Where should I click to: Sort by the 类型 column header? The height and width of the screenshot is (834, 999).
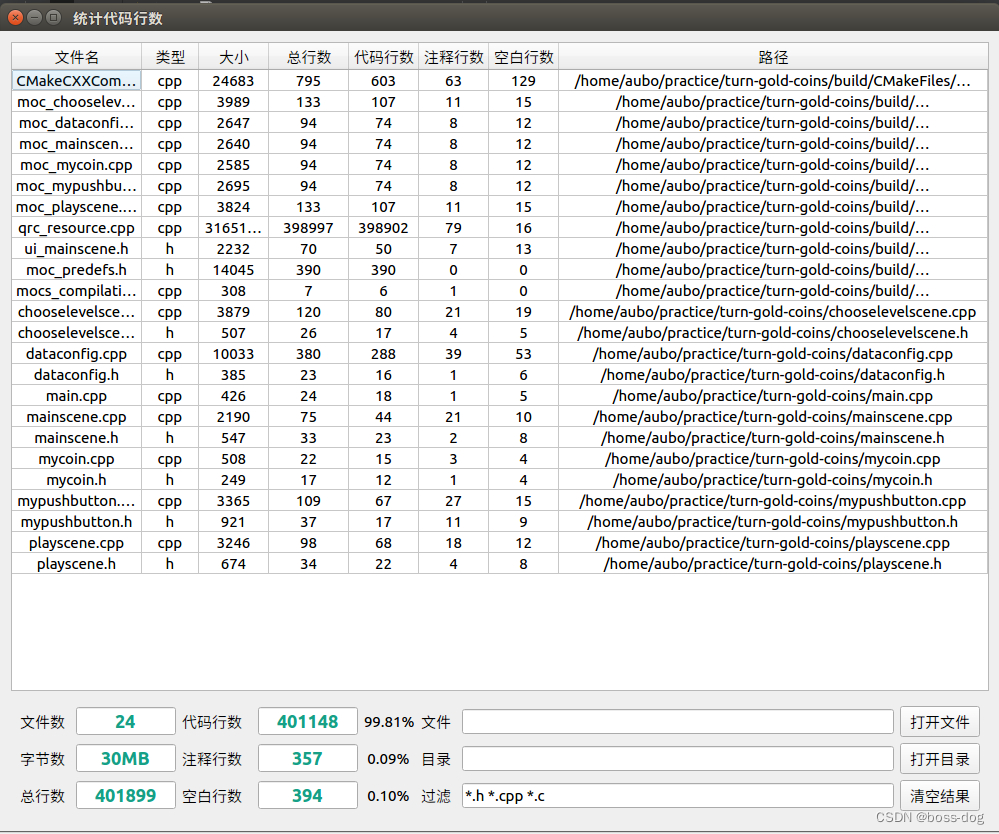tap(170, 57)
